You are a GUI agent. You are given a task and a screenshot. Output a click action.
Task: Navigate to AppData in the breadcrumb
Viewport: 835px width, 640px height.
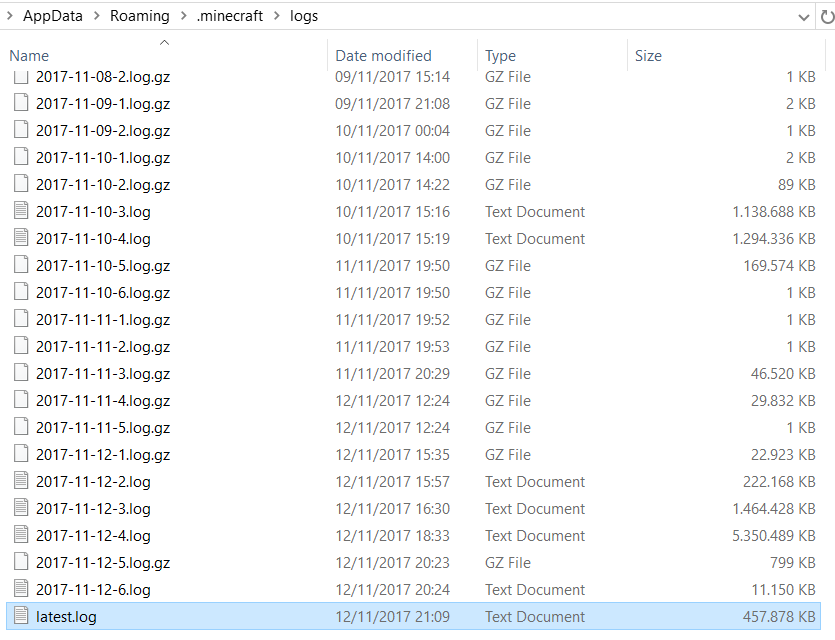[53, 16]
